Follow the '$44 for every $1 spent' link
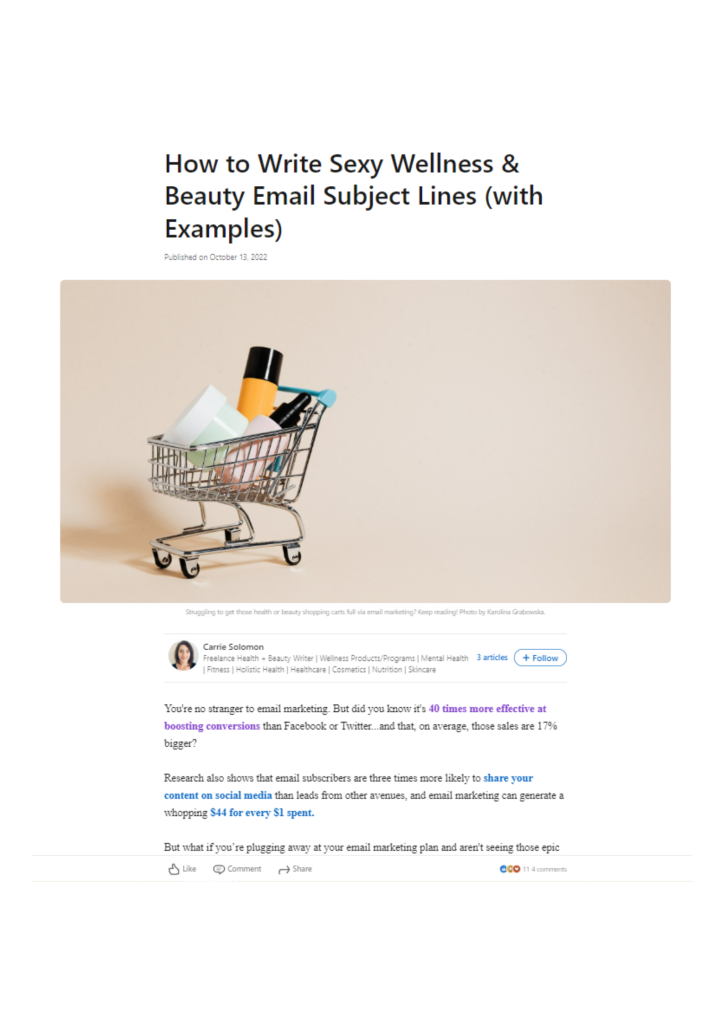This screenshot has width=724, height=1024. click(x=262, y=813)
